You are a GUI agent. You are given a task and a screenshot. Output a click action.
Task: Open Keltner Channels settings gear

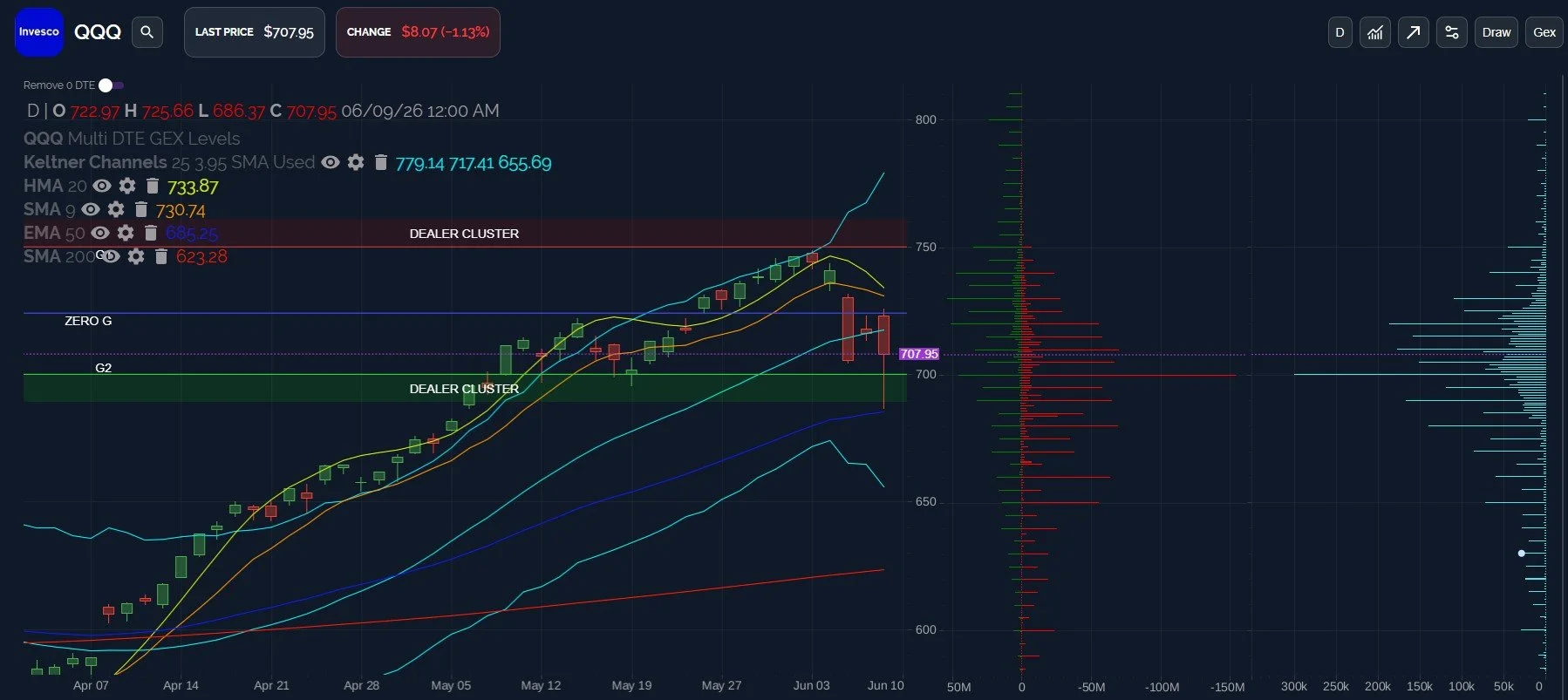pos(356,162)
